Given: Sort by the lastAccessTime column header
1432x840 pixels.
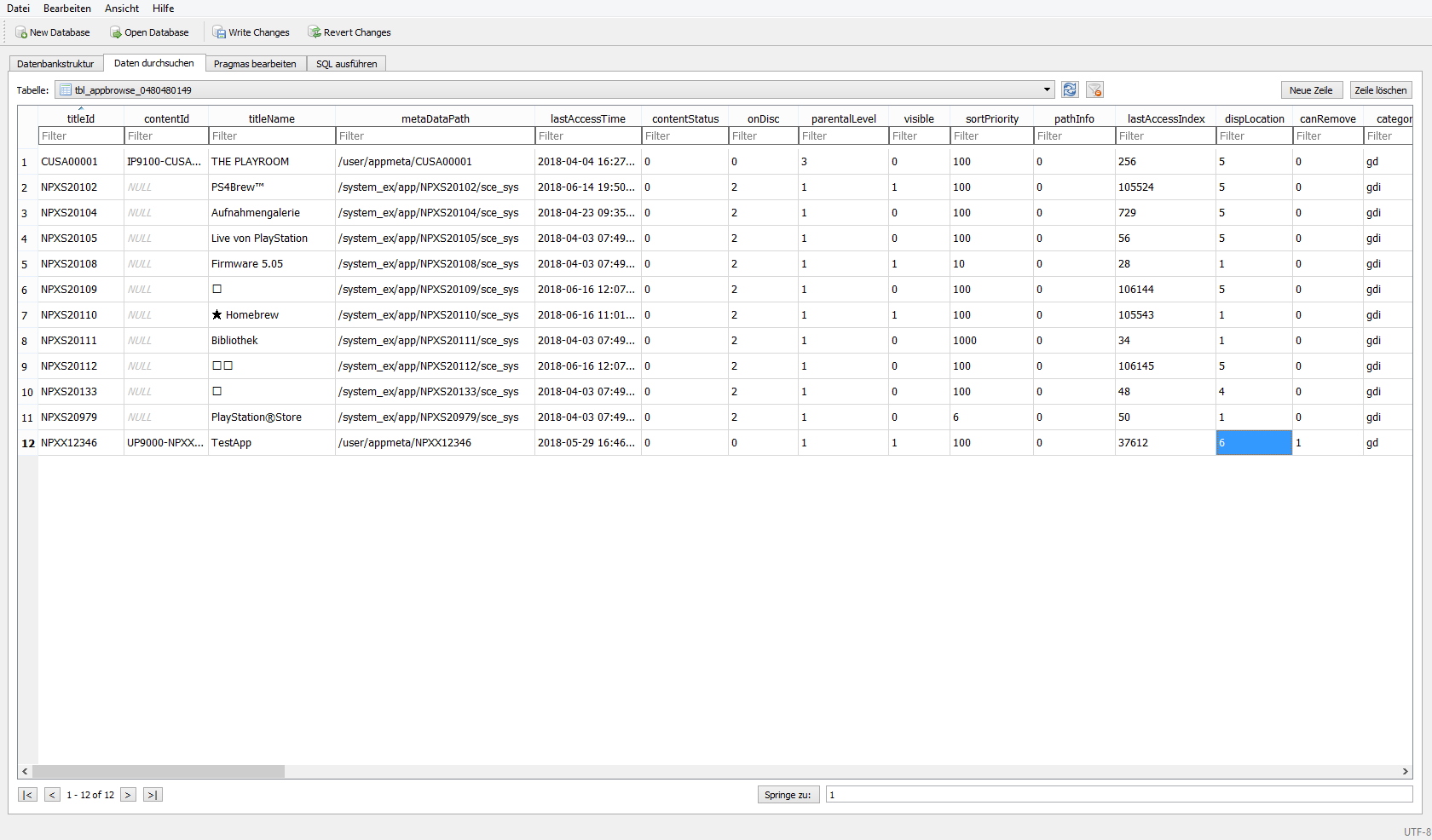Looking at the screenshot, I should [x=587, y=118].
